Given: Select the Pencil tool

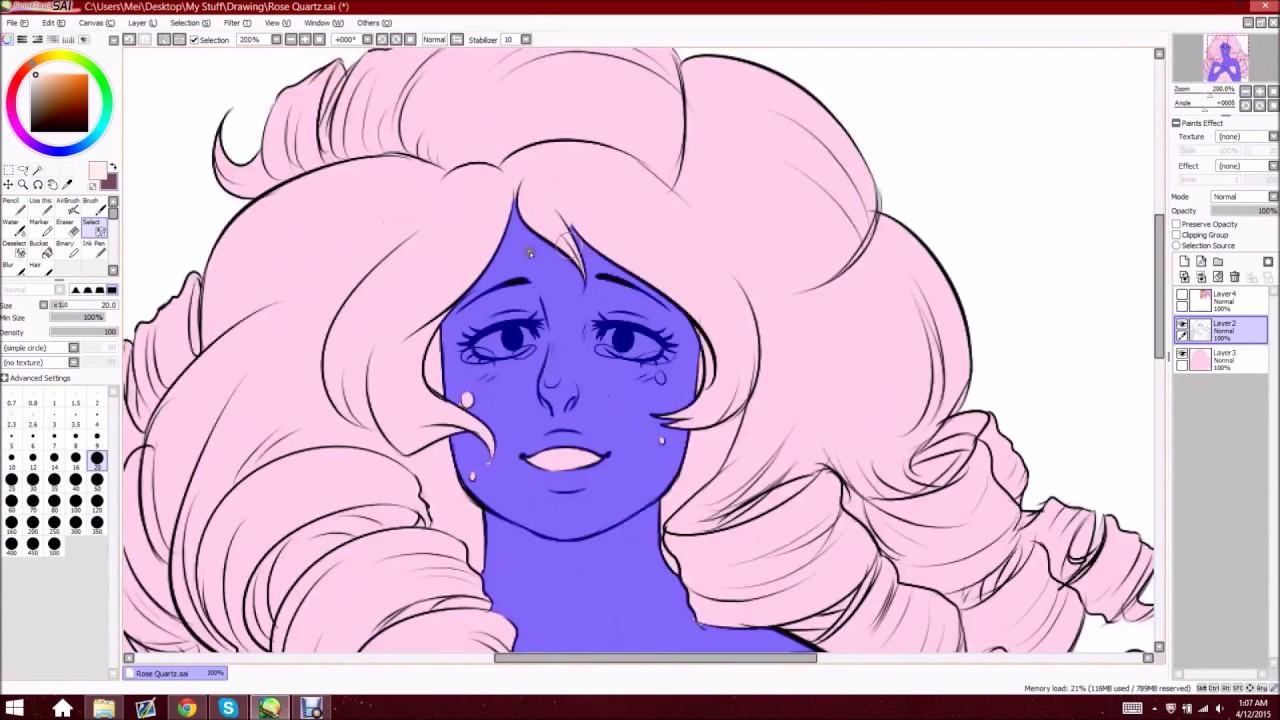Looking at the screenshot, I should click(x=13, y=207).
